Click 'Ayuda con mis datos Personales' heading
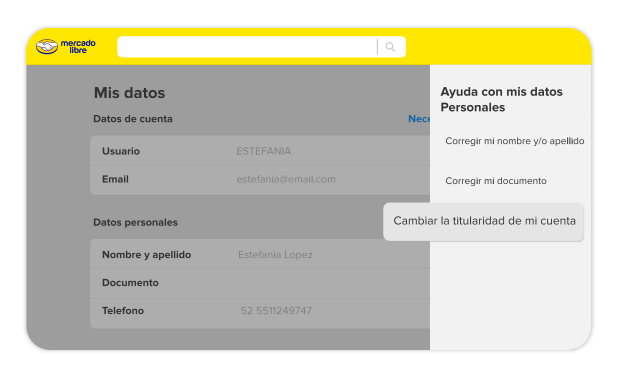Image resolution: width=618 pixels, height=378 pixels. [x=501, y=99]
